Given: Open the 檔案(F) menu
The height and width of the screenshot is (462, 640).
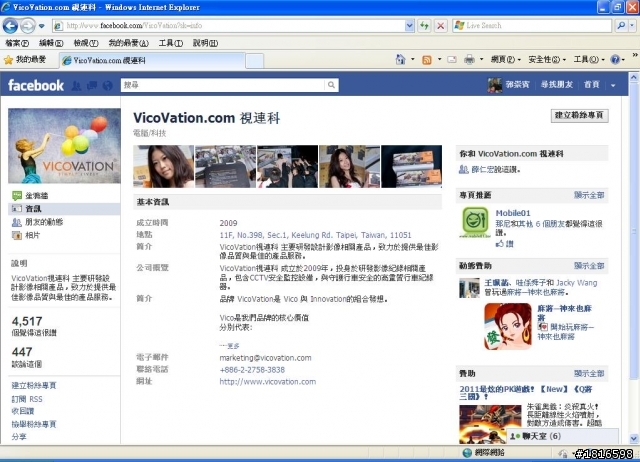Looking at the screenshot, I should [17, 43].
